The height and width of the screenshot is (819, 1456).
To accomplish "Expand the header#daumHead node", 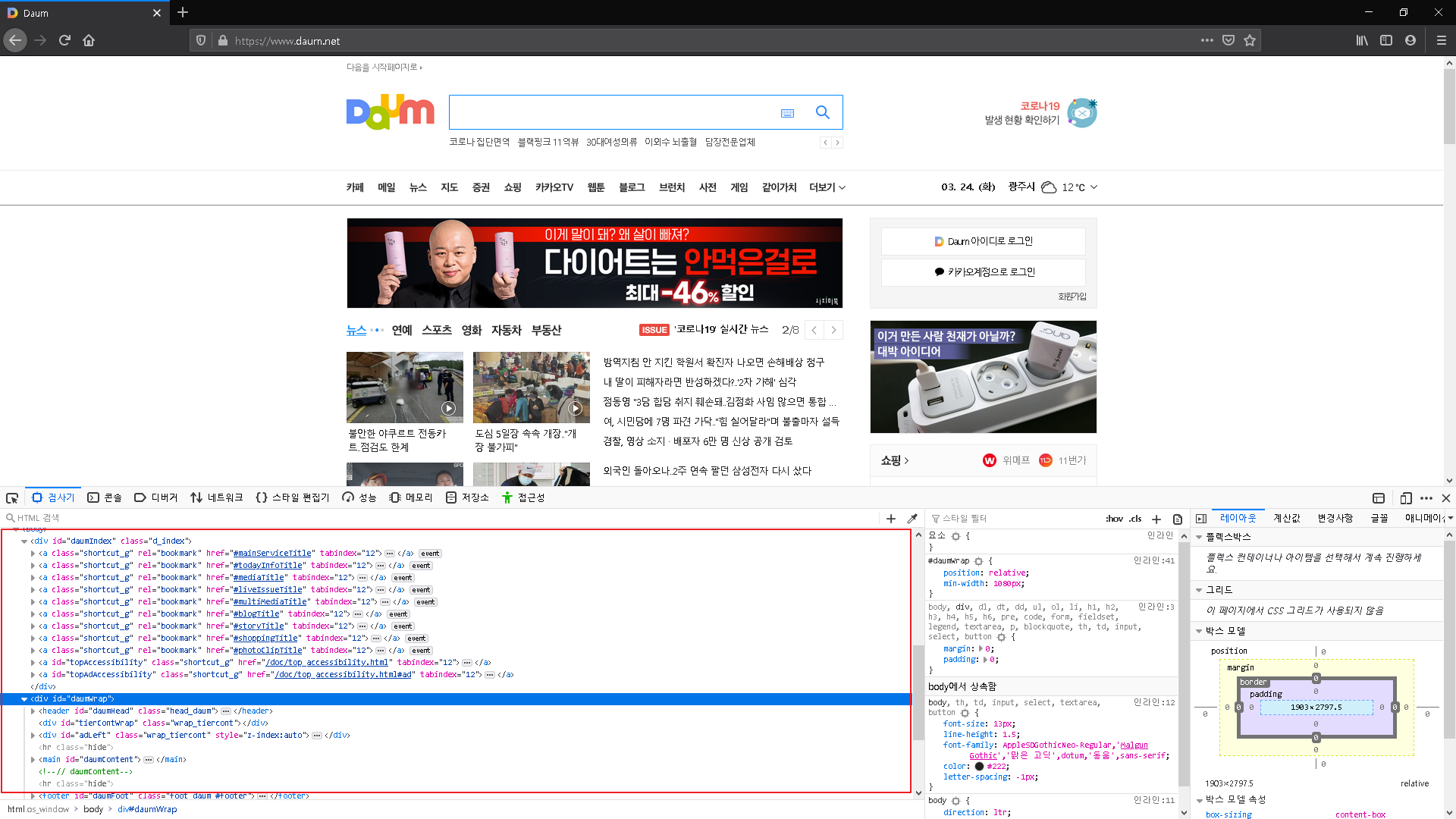I will point(33,711).
